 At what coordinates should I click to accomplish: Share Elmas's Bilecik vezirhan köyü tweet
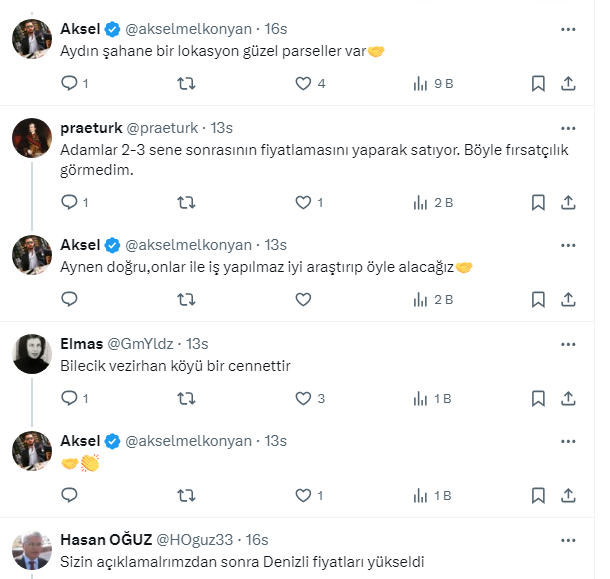[x=569, y=399]
